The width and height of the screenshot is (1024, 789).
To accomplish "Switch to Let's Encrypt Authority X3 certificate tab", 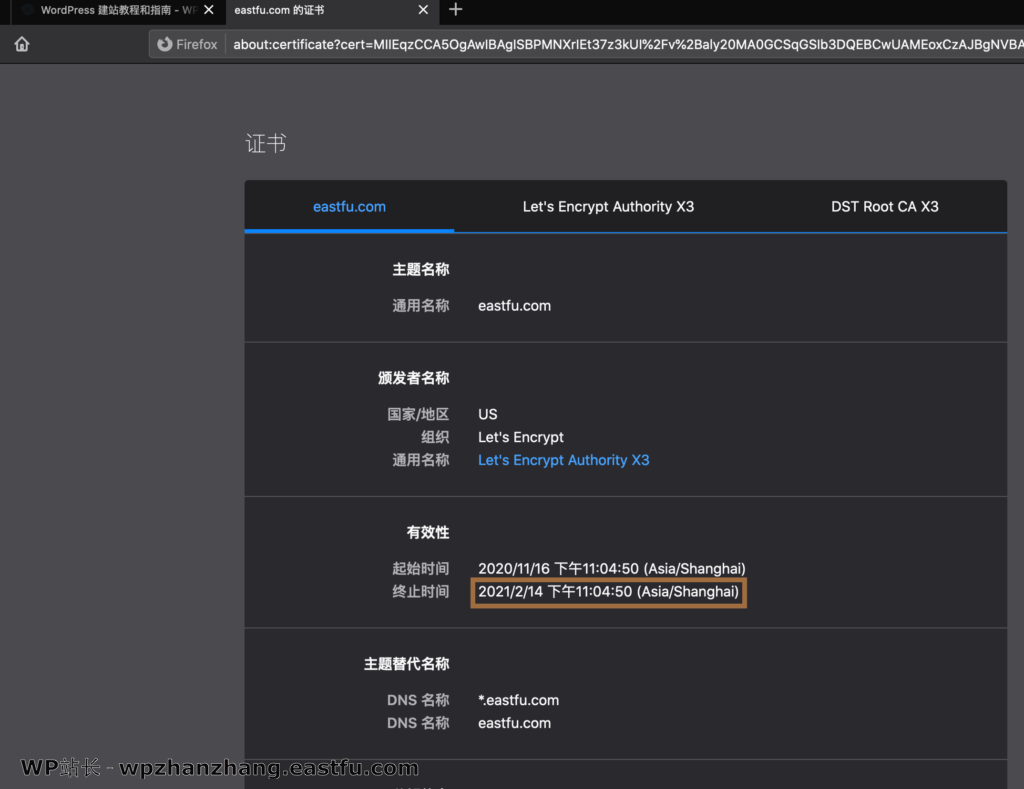I will (608, 207).
